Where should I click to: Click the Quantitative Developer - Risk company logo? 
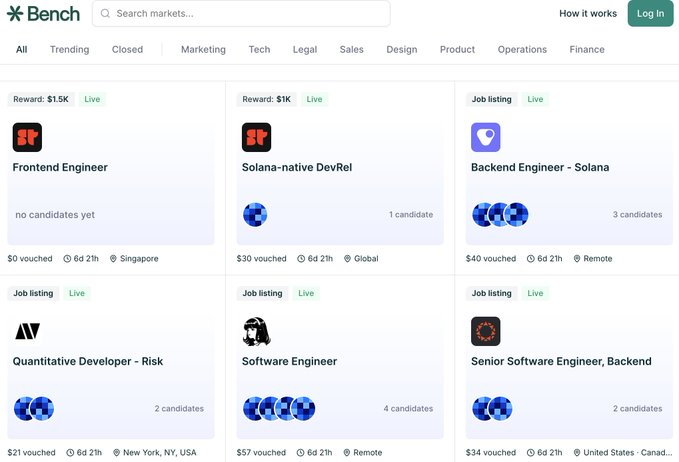tap(27, 331)
